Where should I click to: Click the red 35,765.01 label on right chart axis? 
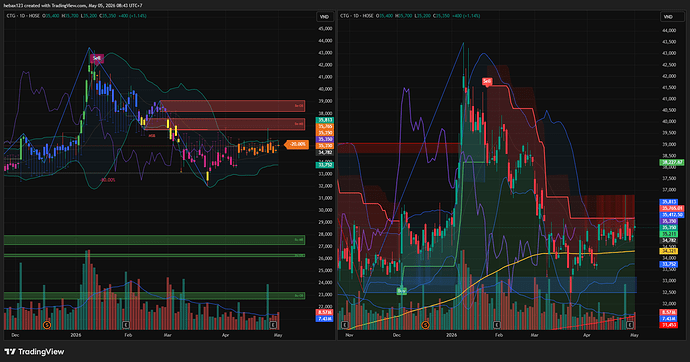(672, 208)
